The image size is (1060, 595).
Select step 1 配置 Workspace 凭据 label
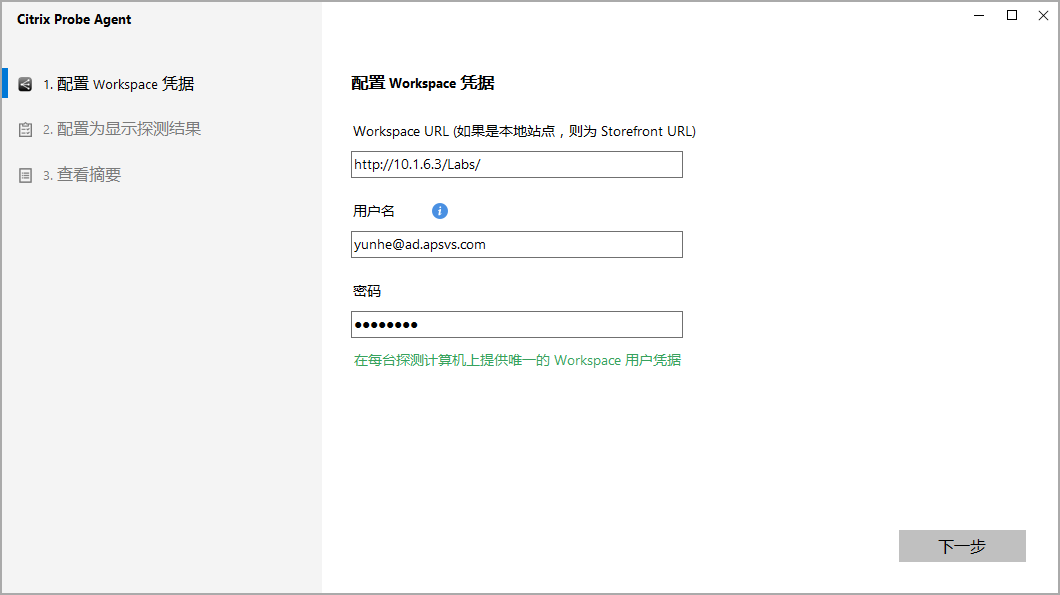click(x=118, y=84)
